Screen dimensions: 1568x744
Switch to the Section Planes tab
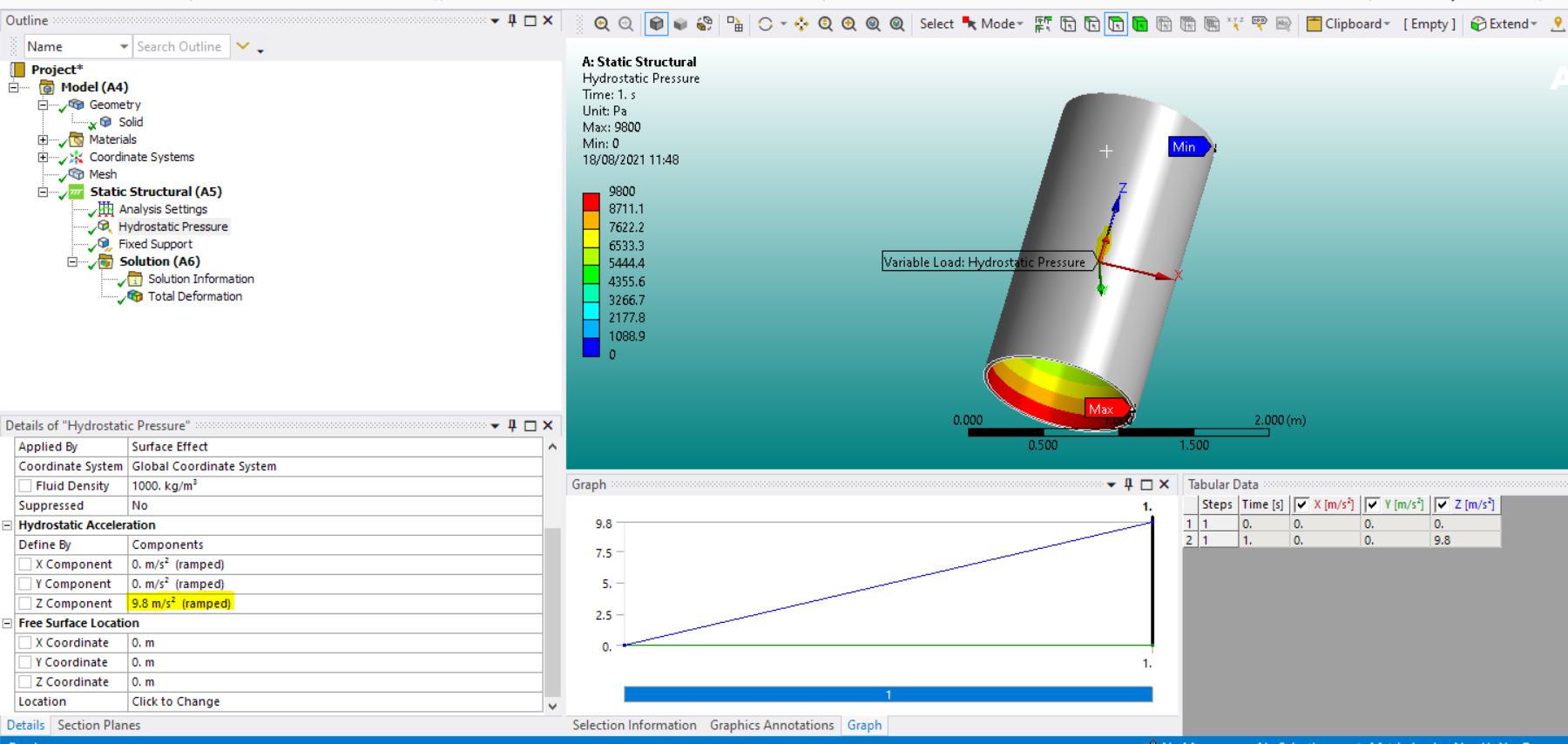tap(98, 725)
